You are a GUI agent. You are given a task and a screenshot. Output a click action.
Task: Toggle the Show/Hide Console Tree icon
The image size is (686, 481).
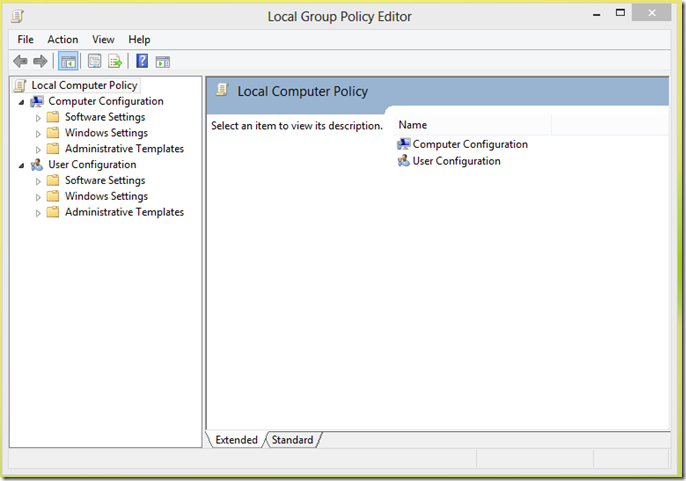pyautogui.click(x=68, y=61)
